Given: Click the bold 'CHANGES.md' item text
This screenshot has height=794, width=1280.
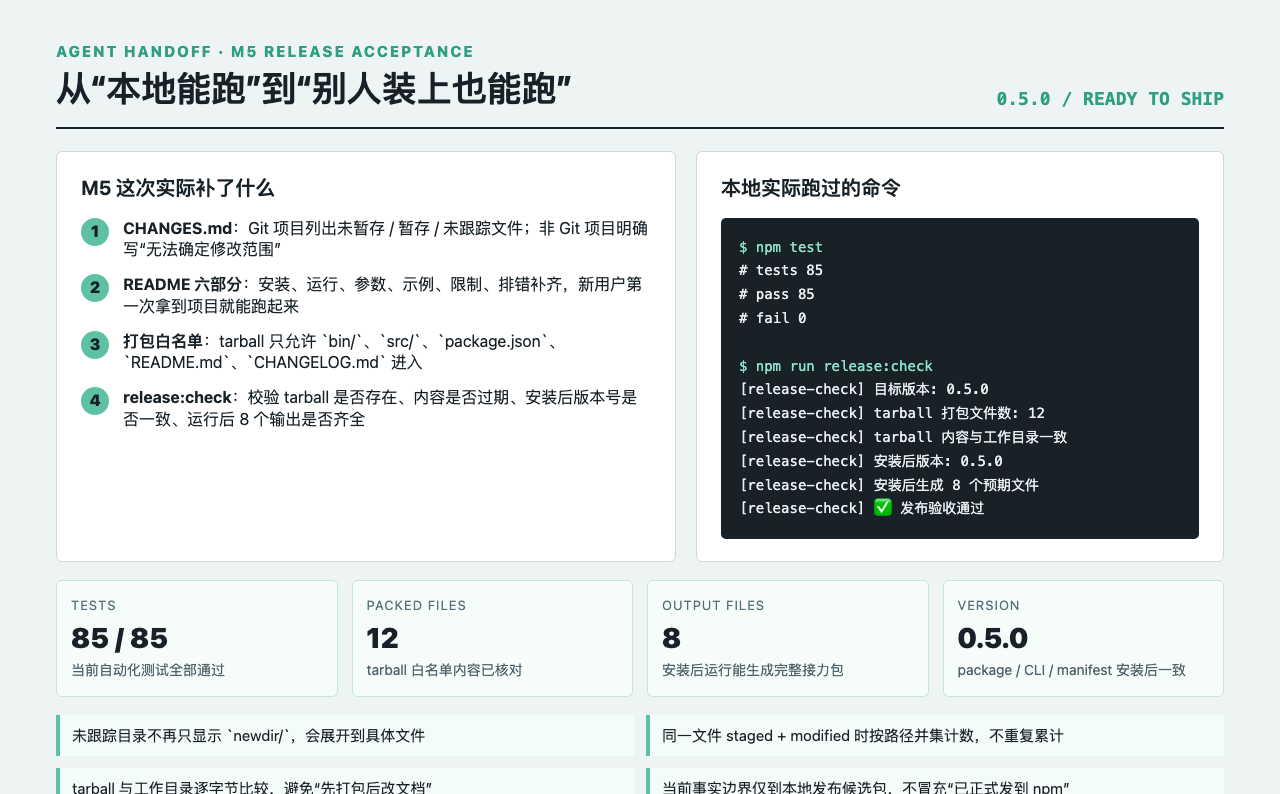Looking at the screenshot, I should (177, 228).
